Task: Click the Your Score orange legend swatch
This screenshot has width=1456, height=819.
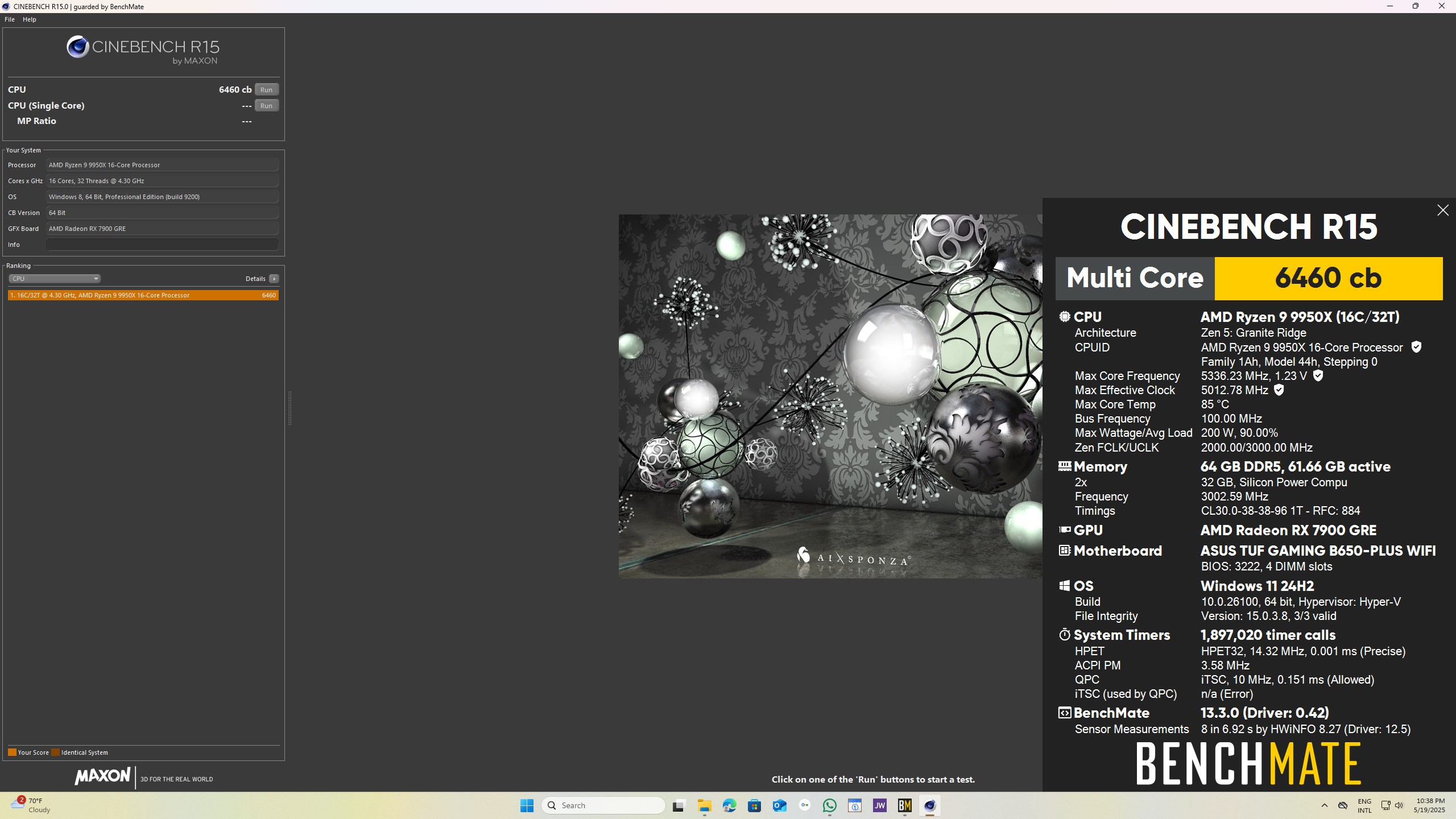Action: (x=12, y=752)
